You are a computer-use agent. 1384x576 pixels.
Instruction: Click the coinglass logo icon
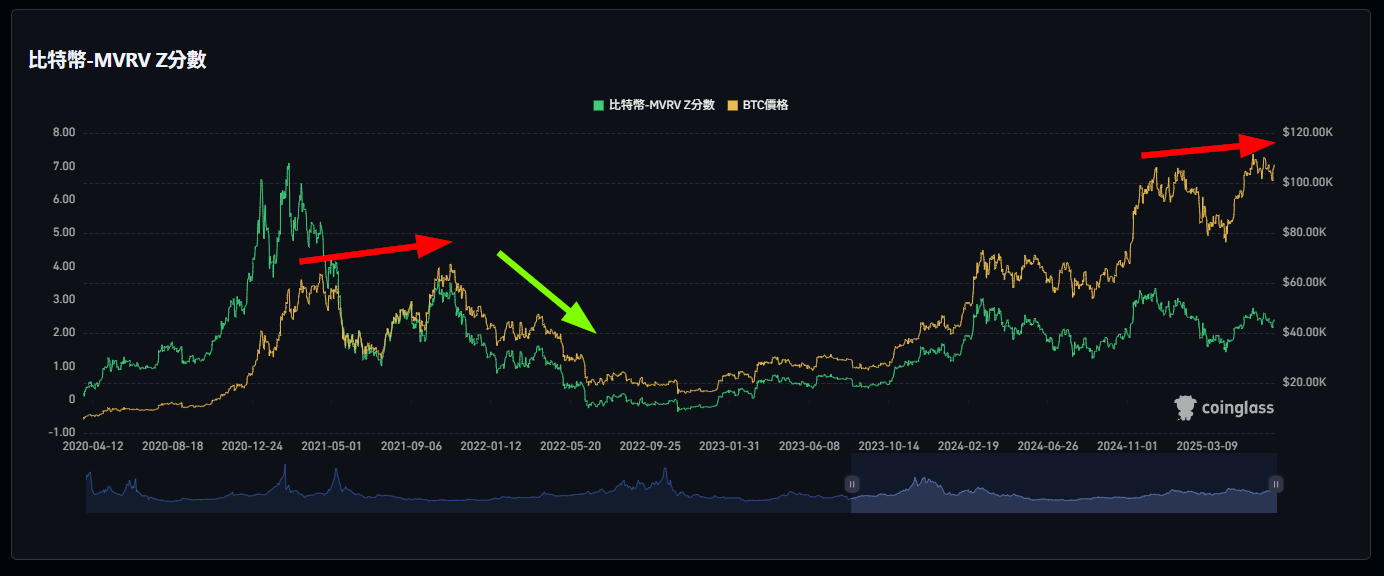(1185, 407)
